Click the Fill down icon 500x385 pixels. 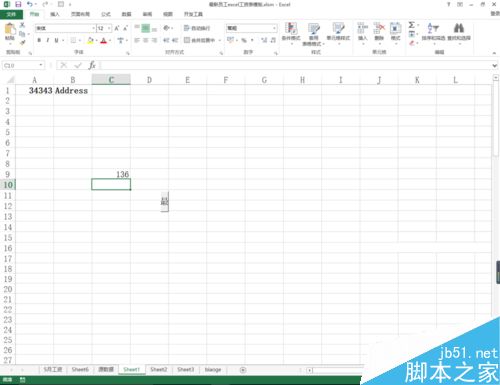[412, 34]
